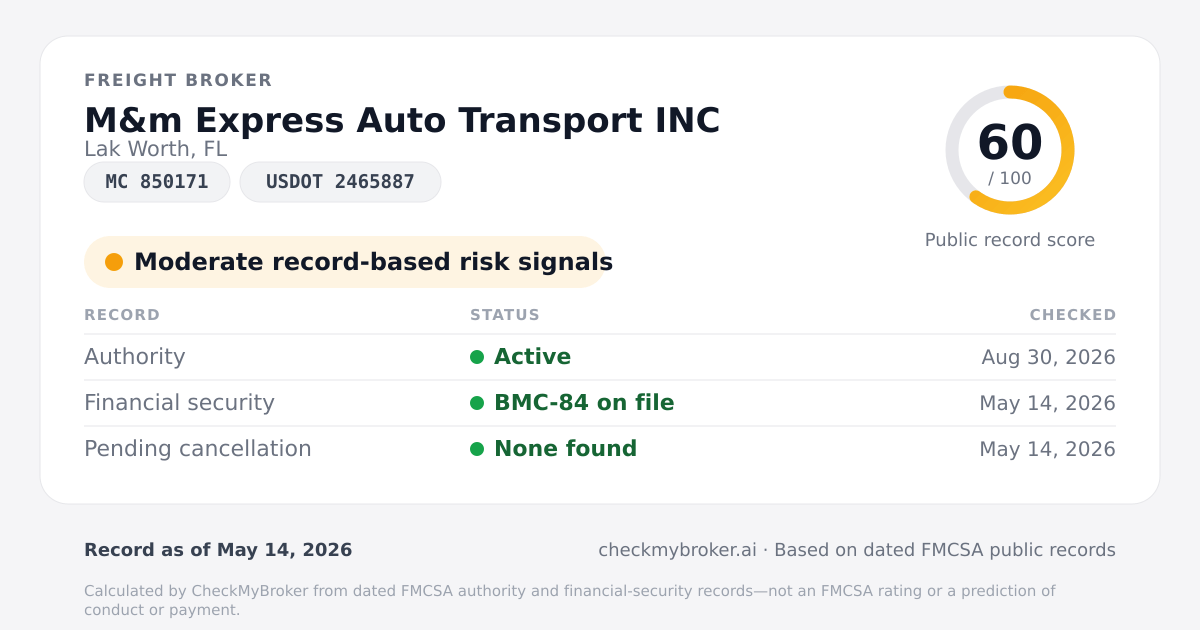
Task: Select the MC 850171 badge
Action: click(x=157, y=182)
